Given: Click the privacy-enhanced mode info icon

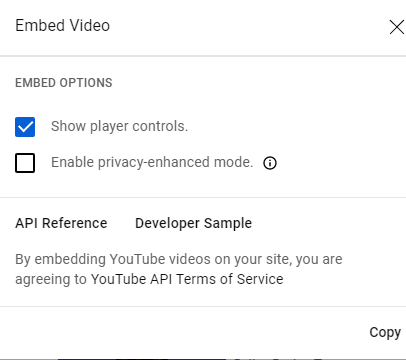Looking at the screenshot, I should [x=270, y=163].
